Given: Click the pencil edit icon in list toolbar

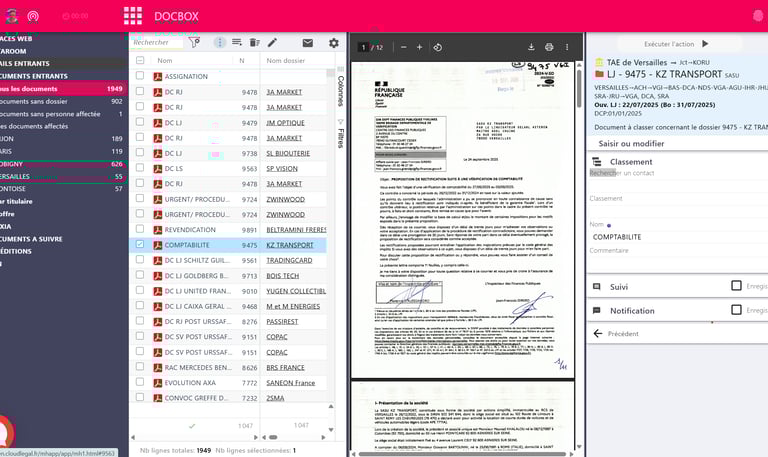Looking at the screenshot, I should point(272,43).
